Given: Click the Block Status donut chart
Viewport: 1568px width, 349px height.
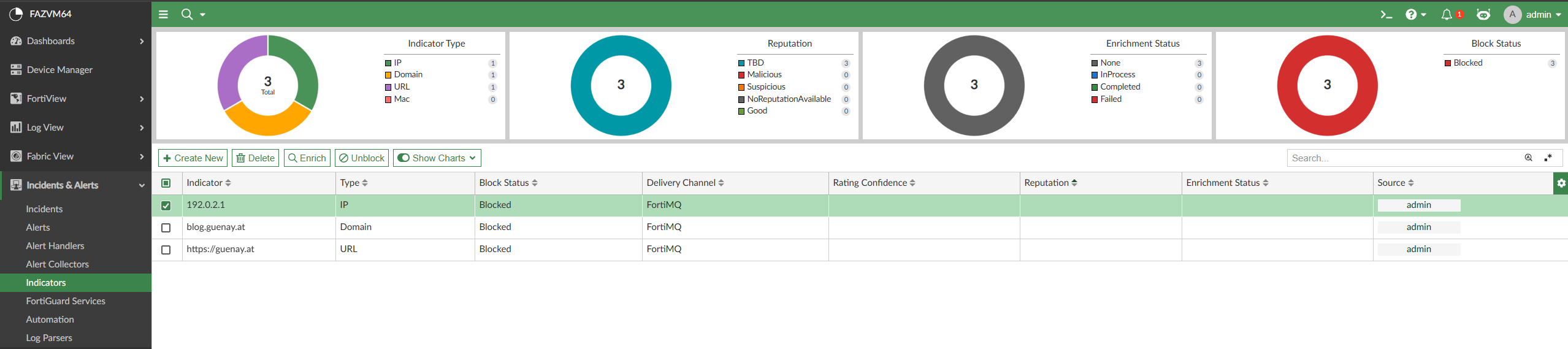Looking at the screenshot, I should click(1327, 85).
